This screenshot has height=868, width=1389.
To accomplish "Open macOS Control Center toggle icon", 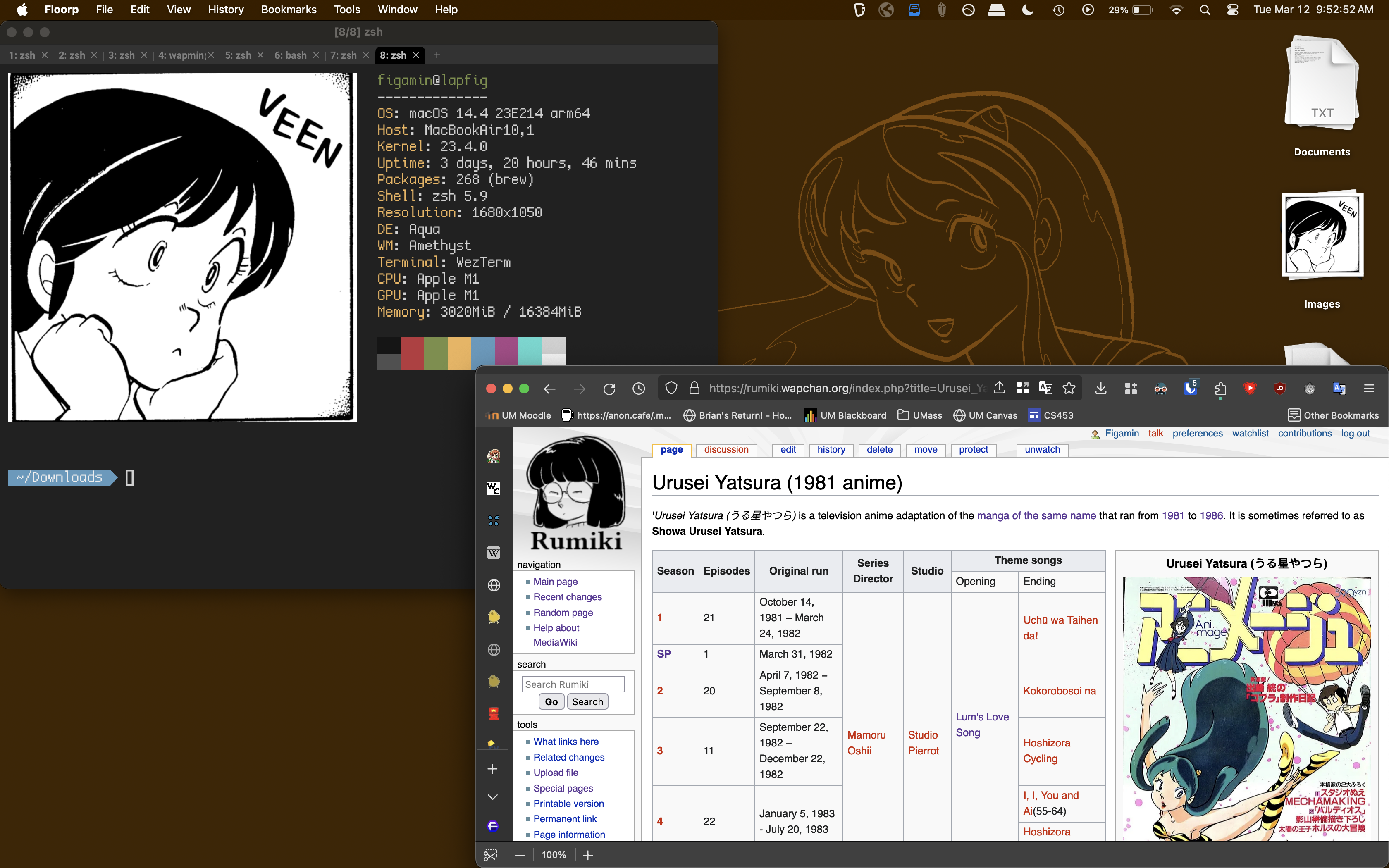I will point(1232,10).
